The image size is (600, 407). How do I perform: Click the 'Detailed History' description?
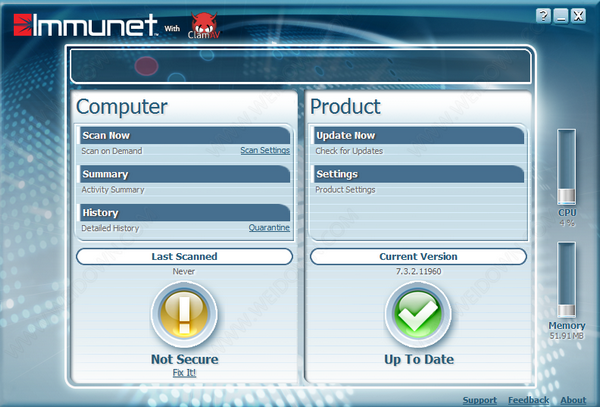click(x=110, y=228)
